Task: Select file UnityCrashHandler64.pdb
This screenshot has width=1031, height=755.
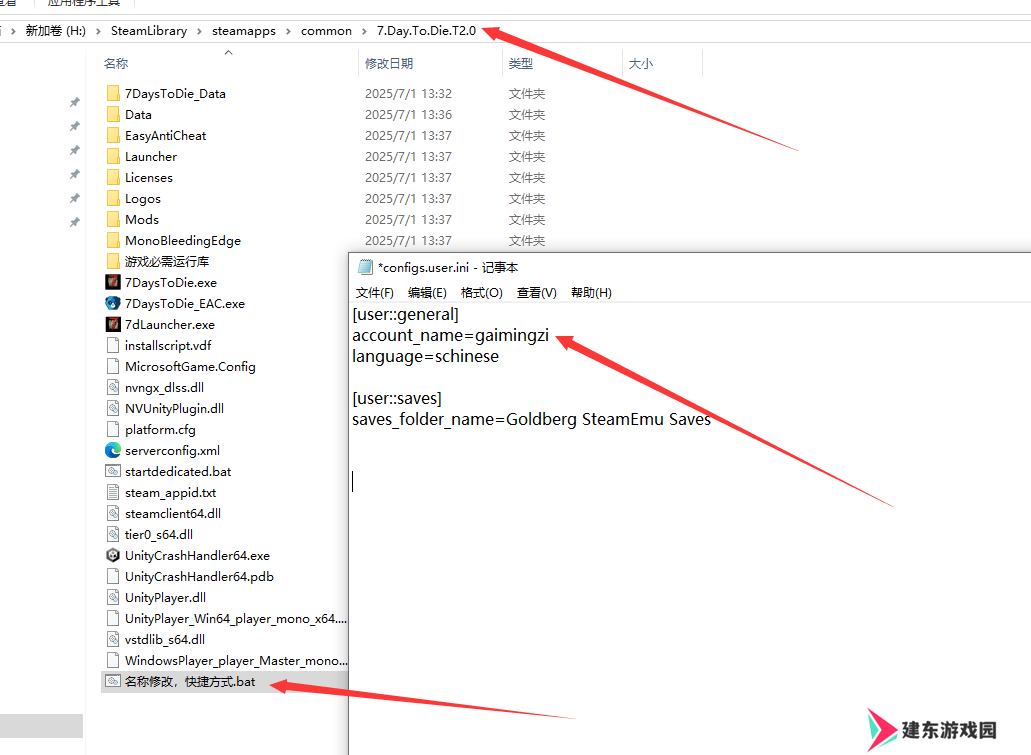Action: [x=199, y=577]
